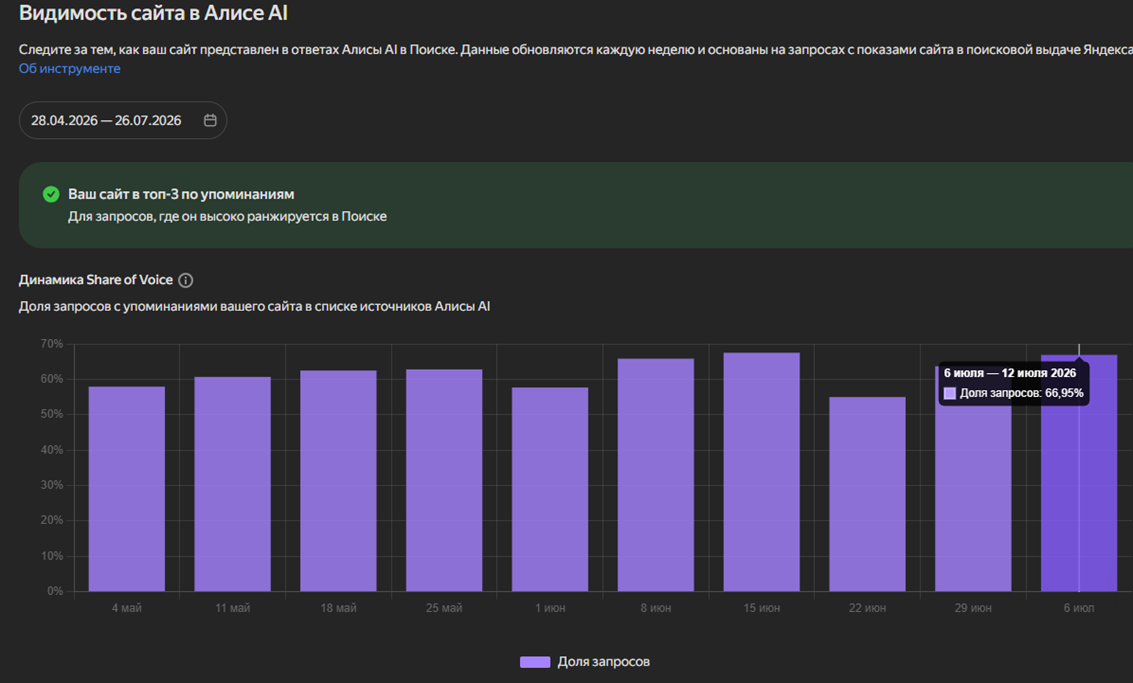Click the info icon beside Динамика Share of Voice
The height and width of the screenshot is (683, 1133).
tap(186, 280)
